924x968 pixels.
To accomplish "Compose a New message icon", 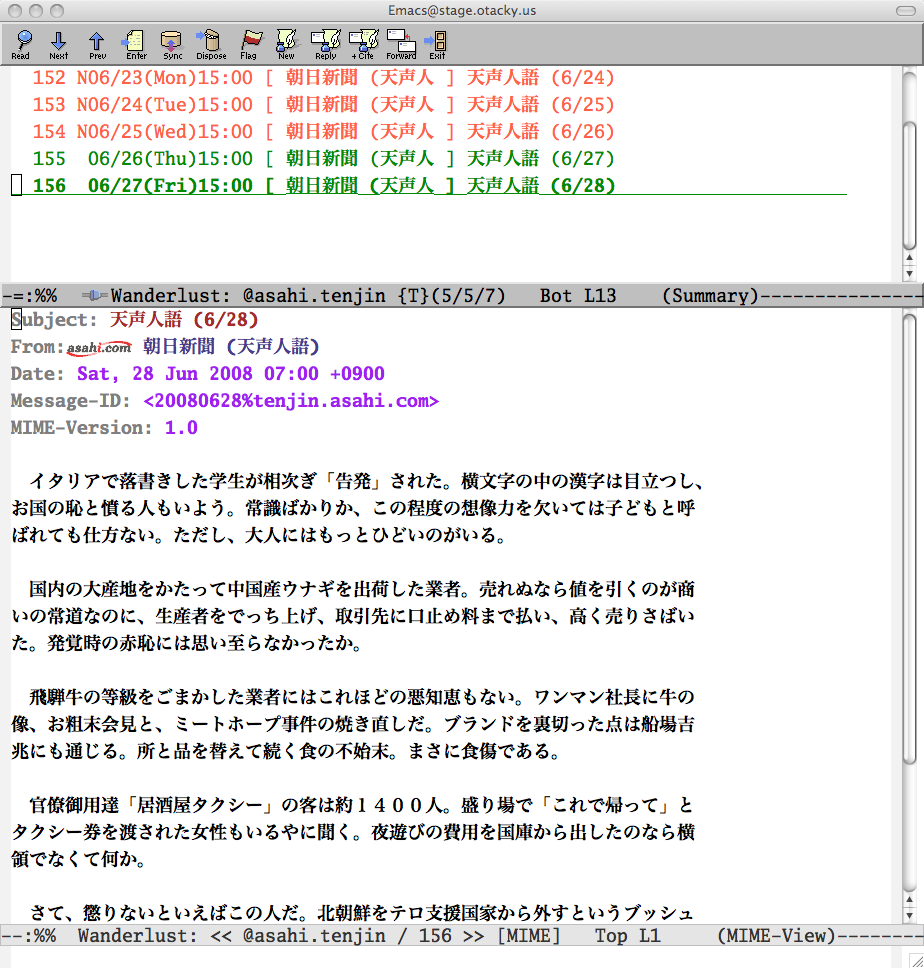I will [286, 44].
